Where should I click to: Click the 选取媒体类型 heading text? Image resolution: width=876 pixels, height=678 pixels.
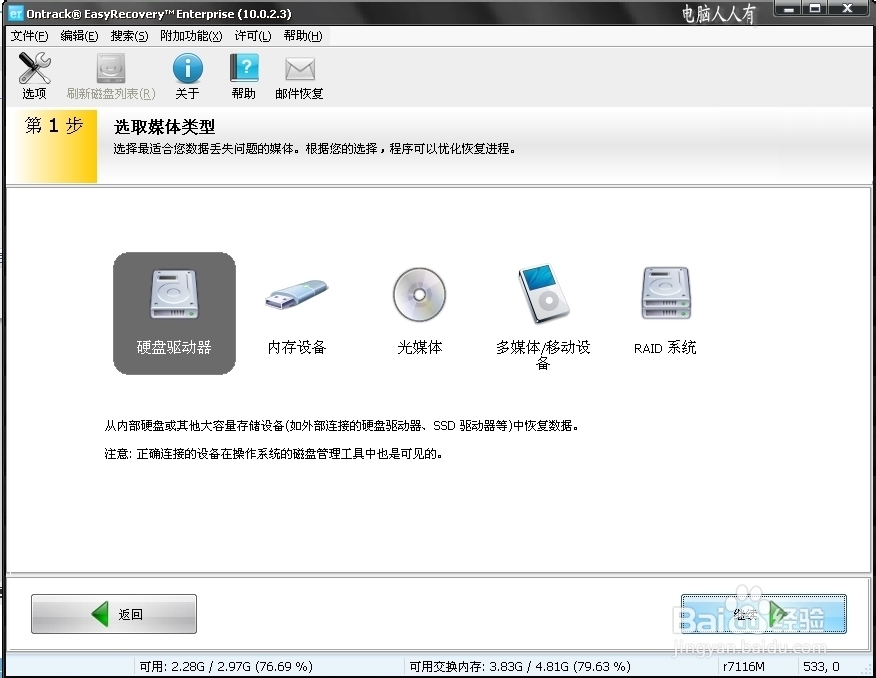pos(164,127)
